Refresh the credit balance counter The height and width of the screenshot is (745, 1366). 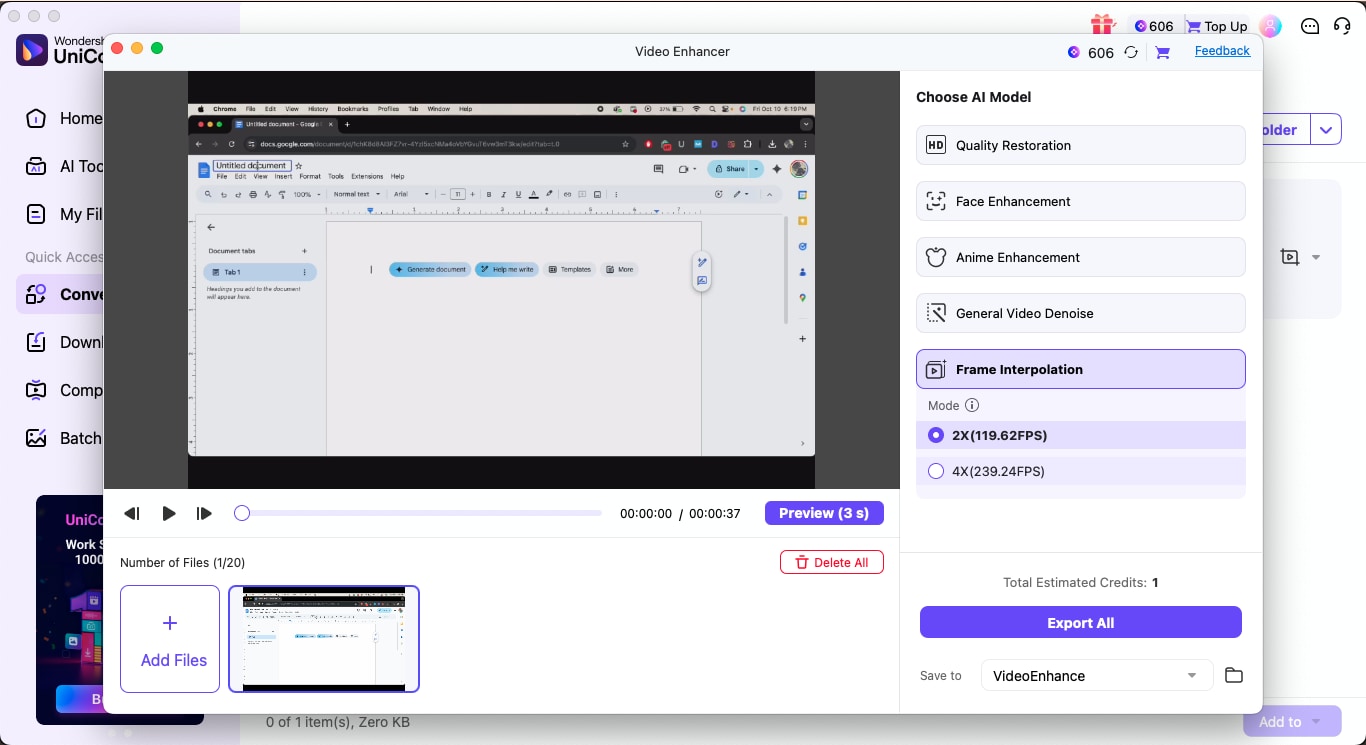(1131, 52)
